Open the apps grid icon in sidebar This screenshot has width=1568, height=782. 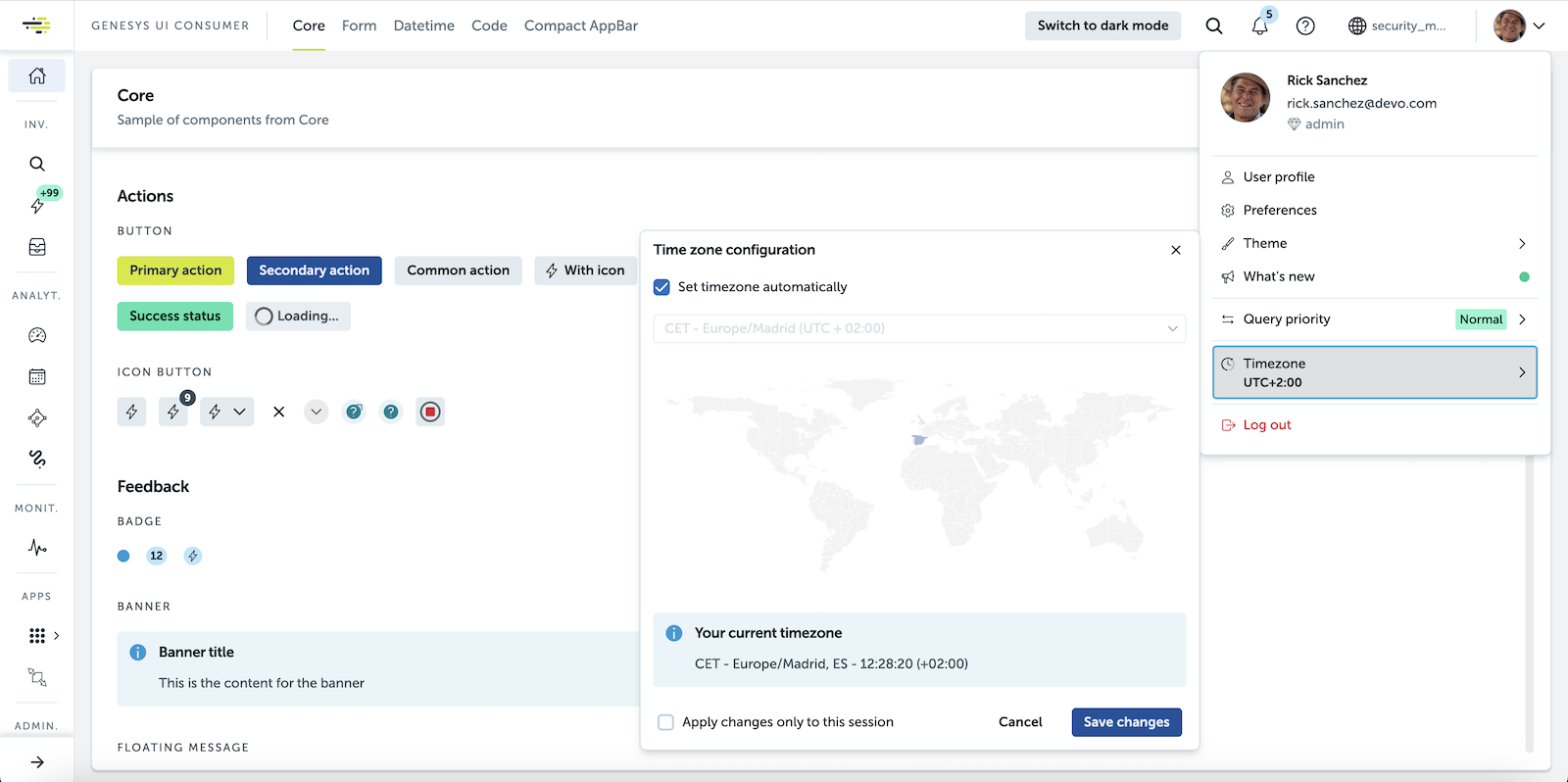[x=37, y=636]
